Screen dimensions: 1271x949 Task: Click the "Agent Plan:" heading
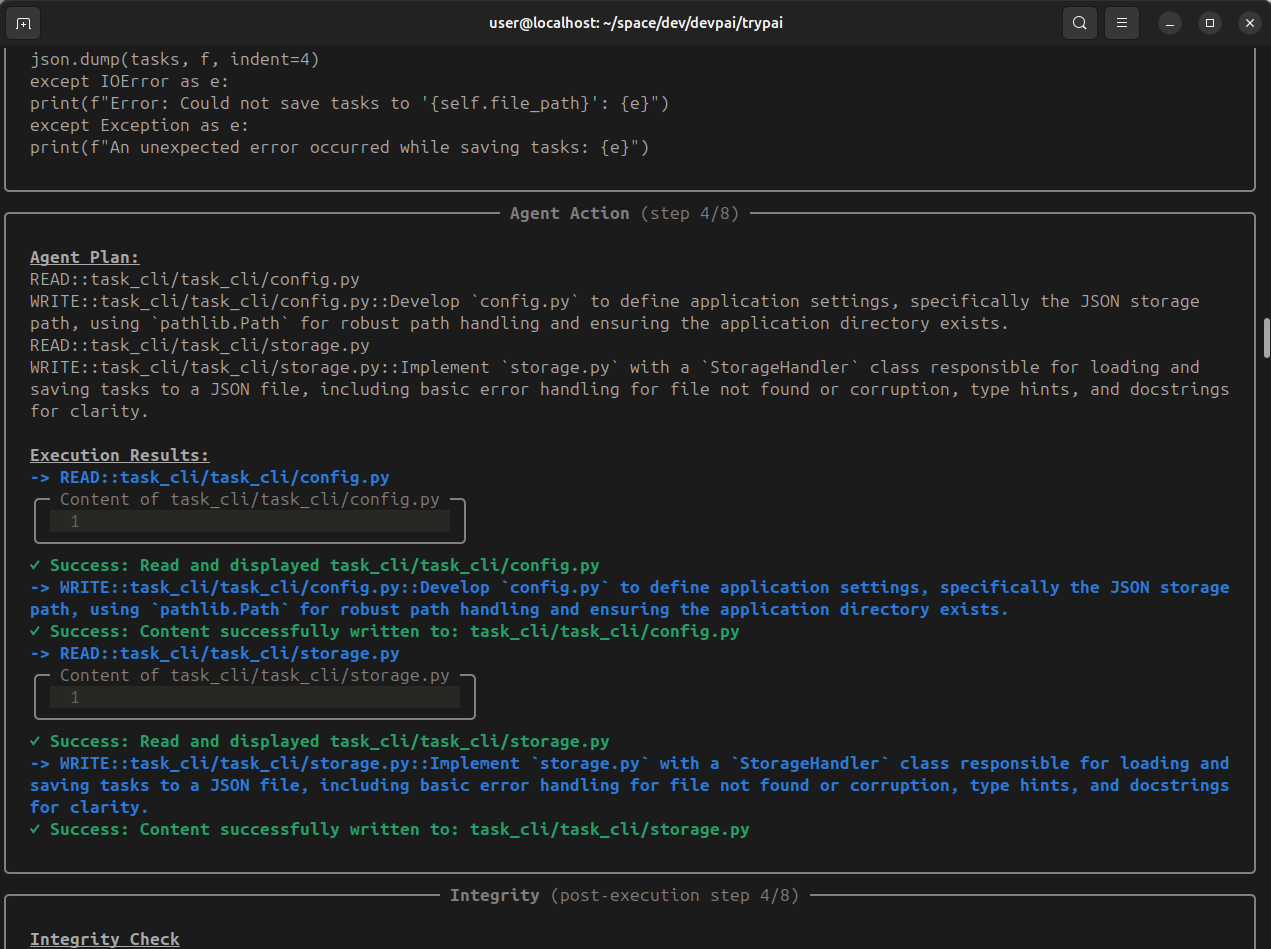click(85, 257)
